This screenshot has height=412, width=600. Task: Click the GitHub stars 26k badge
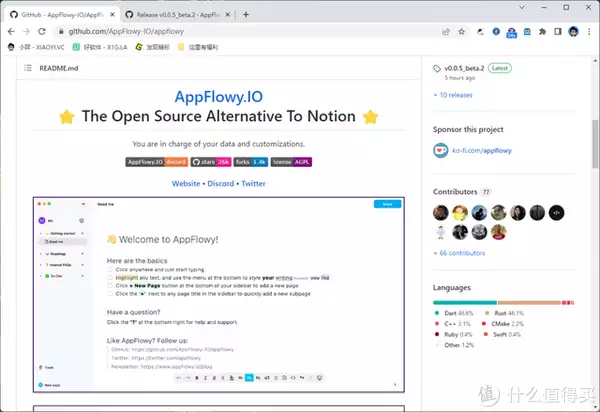[211, 162]
